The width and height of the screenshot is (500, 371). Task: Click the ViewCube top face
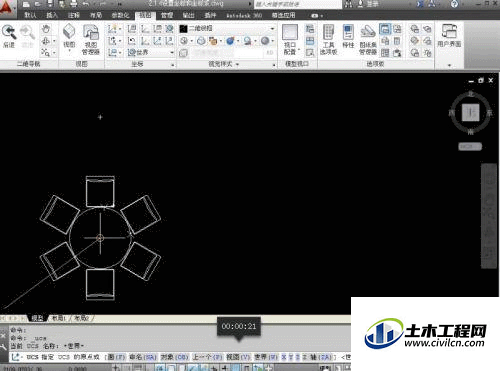pyautogui.click(x=470, y=113)
